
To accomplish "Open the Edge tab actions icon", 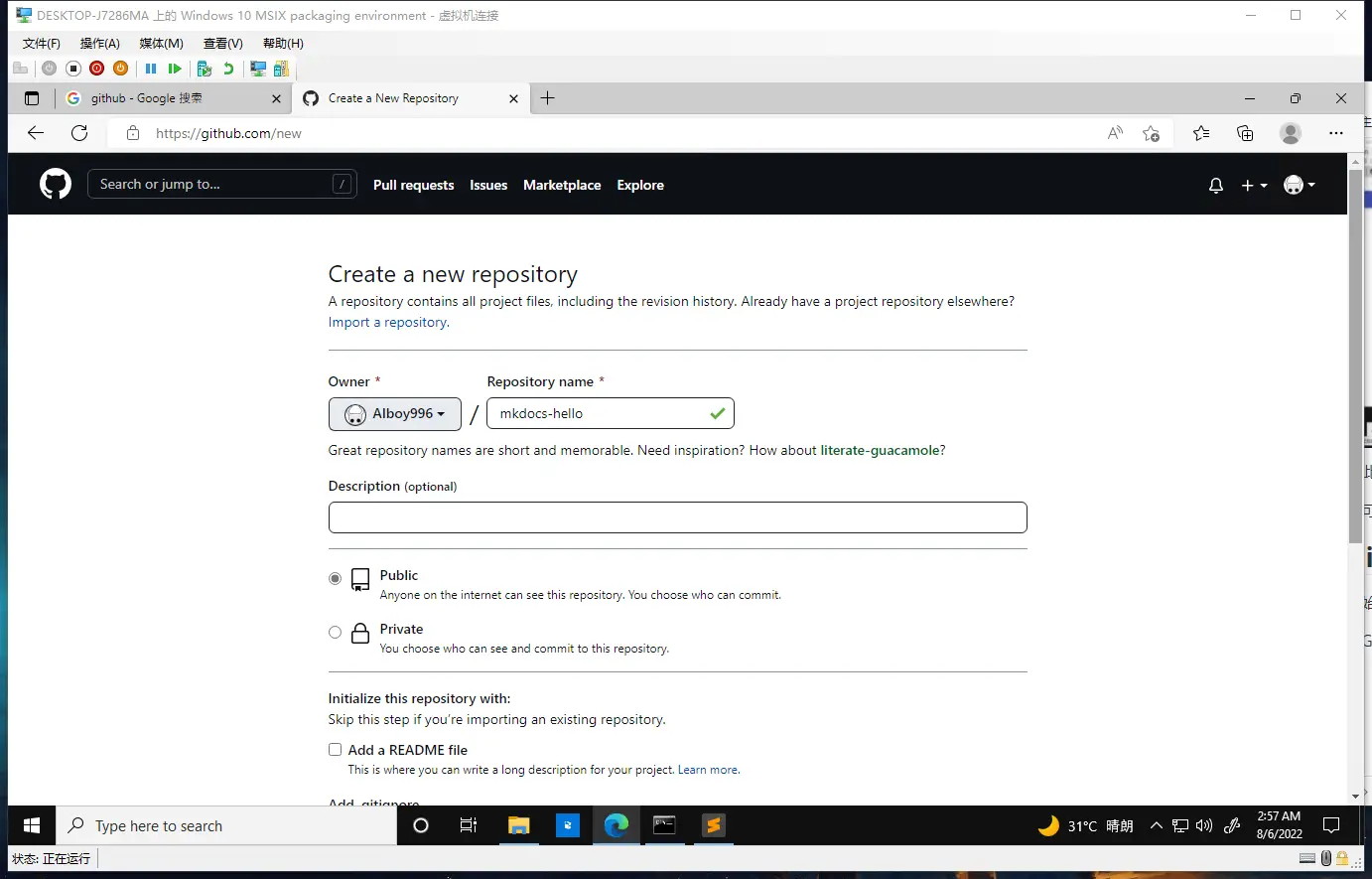I will (x=32, y=98).
